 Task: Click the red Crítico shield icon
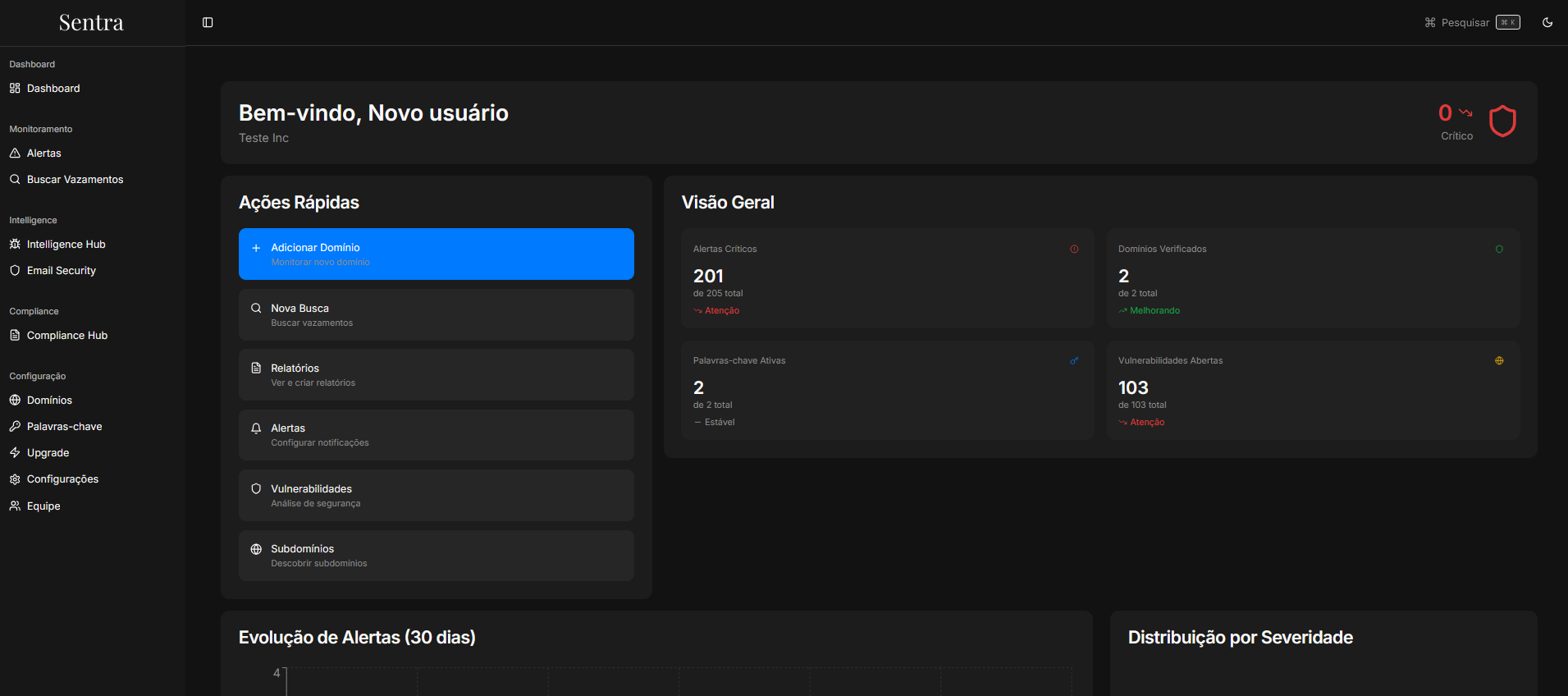(1502, 121)
